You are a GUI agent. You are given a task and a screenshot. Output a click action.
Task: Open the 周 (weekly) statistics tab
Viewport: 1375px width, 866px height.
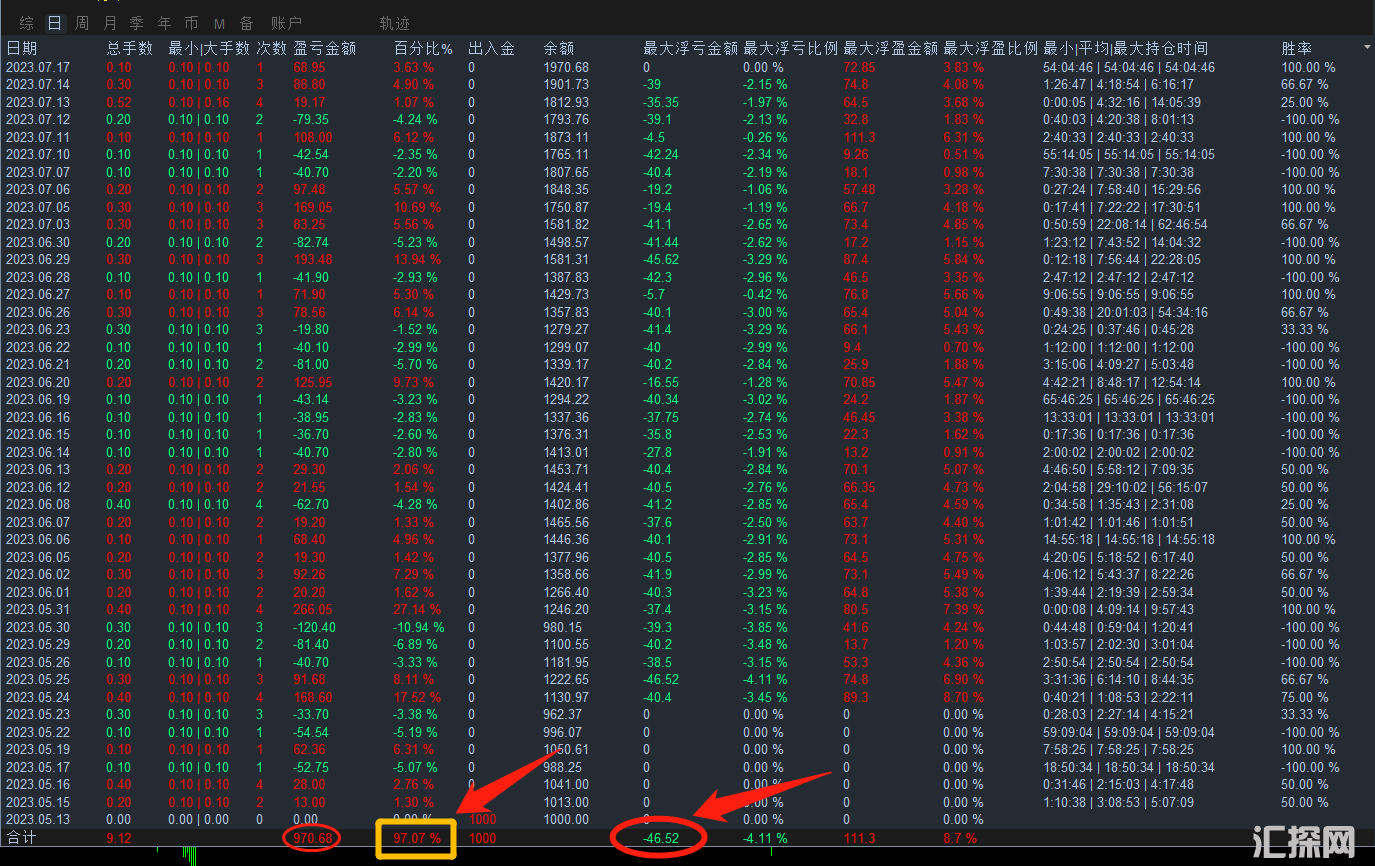tap(82, 23)
